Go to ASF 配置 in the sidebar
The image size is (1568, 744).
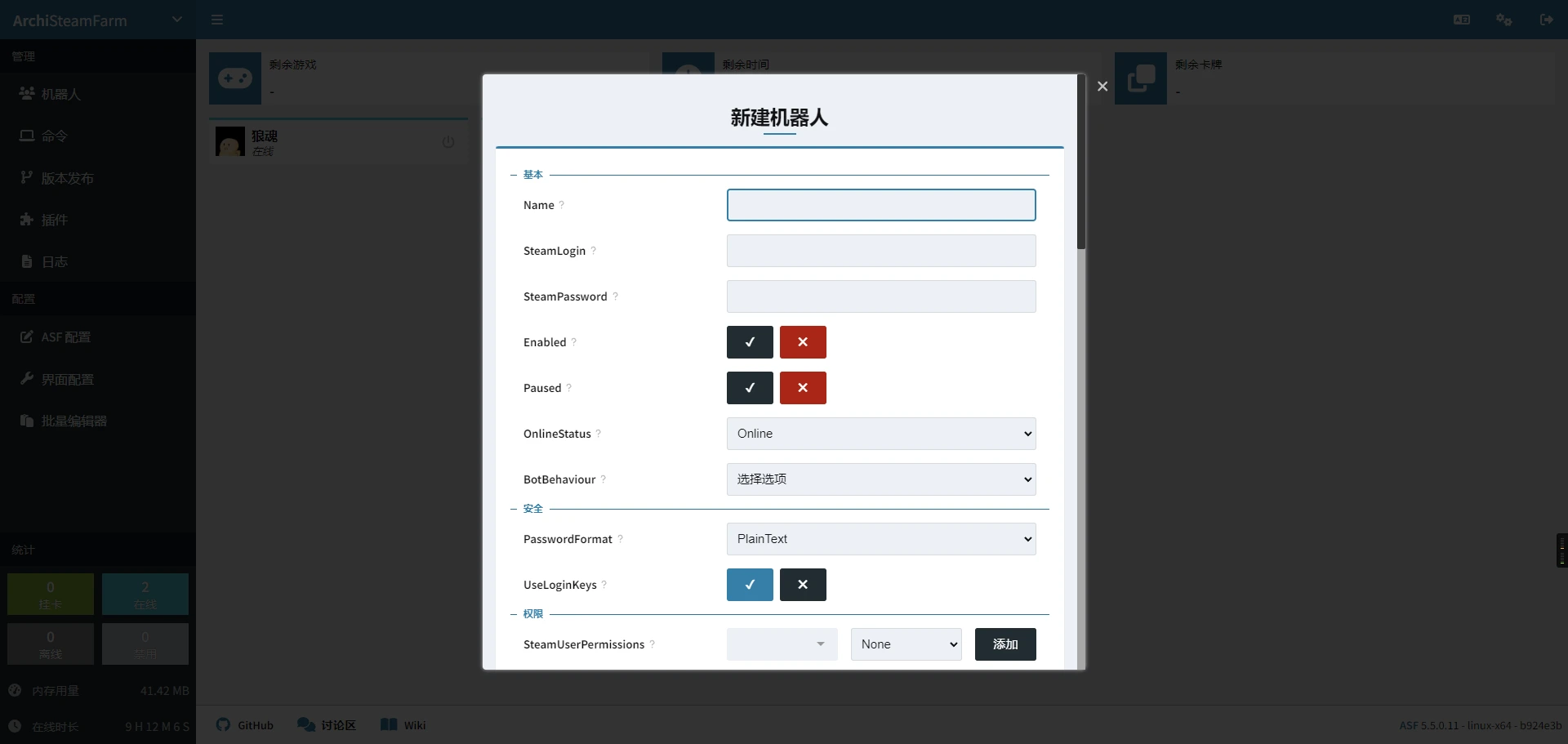(x=65, y=337)
